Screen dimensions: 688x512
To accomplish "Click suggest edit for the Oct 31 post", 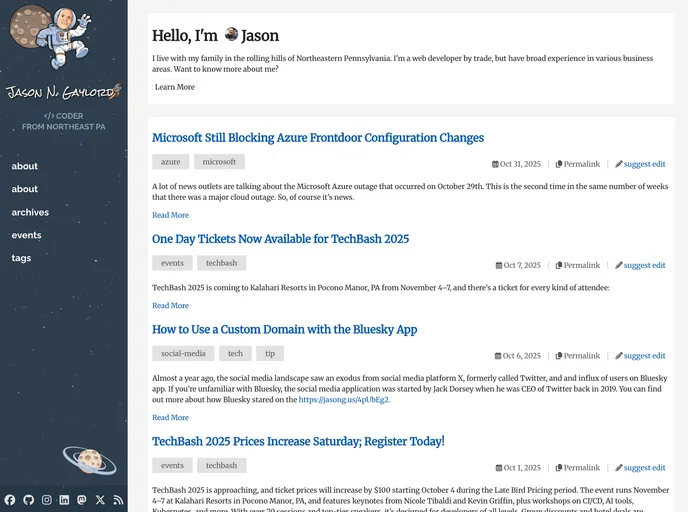I will (640, 164).
